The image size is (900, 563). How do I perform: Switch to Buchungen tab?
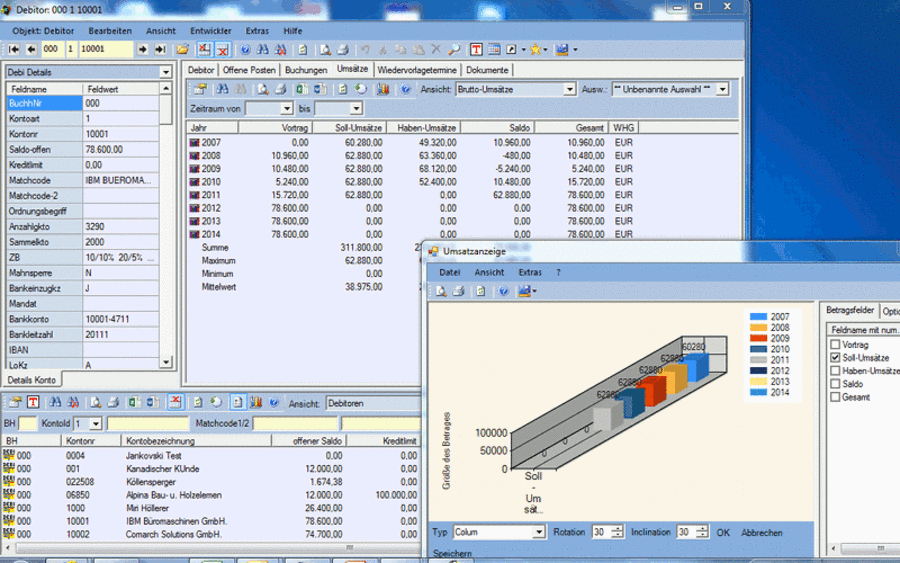[x=306, y=70]
